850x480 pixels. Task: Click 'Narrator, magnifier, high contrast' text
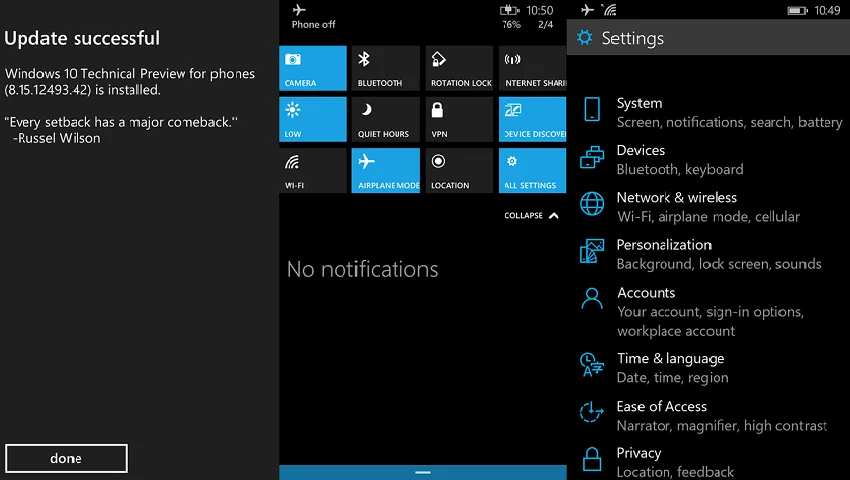point(722,426)
